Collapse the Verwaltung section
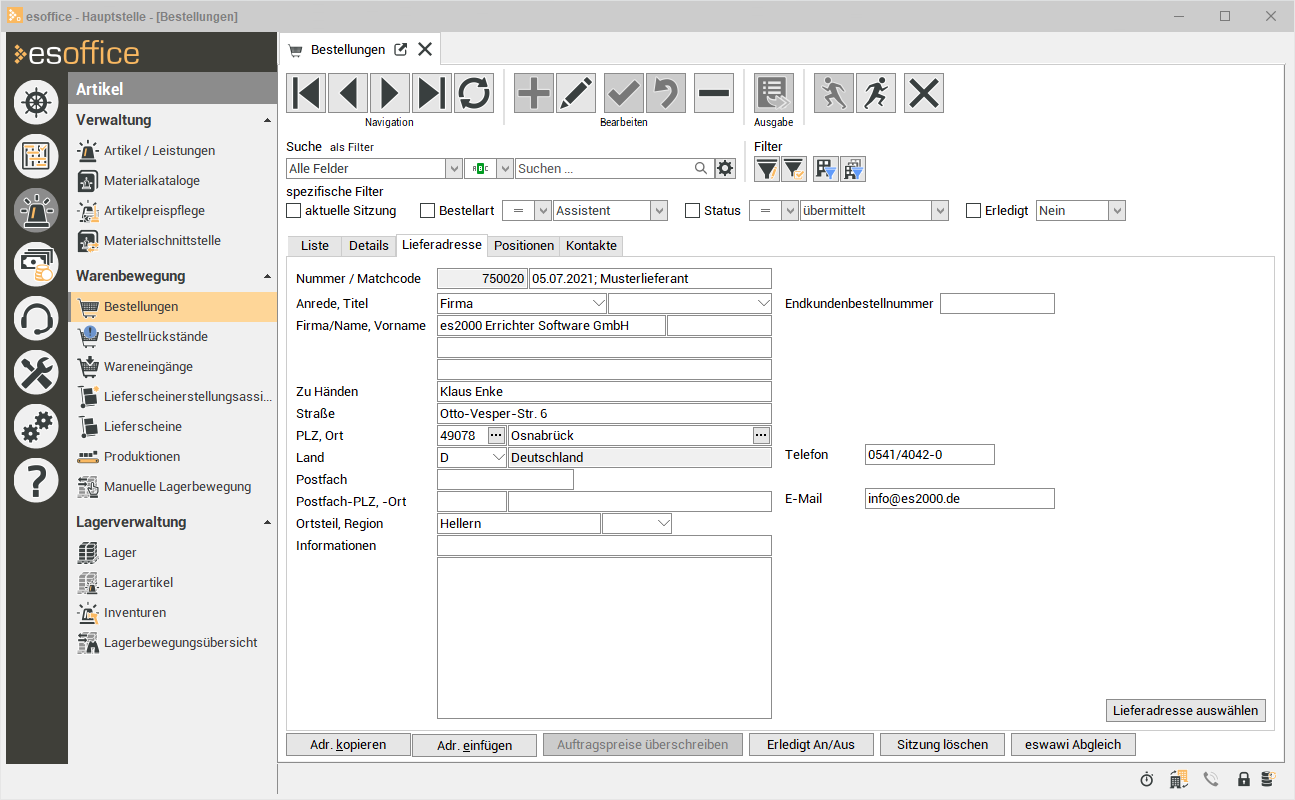This screenshot has width=1295, height=800. pos(267,120)
